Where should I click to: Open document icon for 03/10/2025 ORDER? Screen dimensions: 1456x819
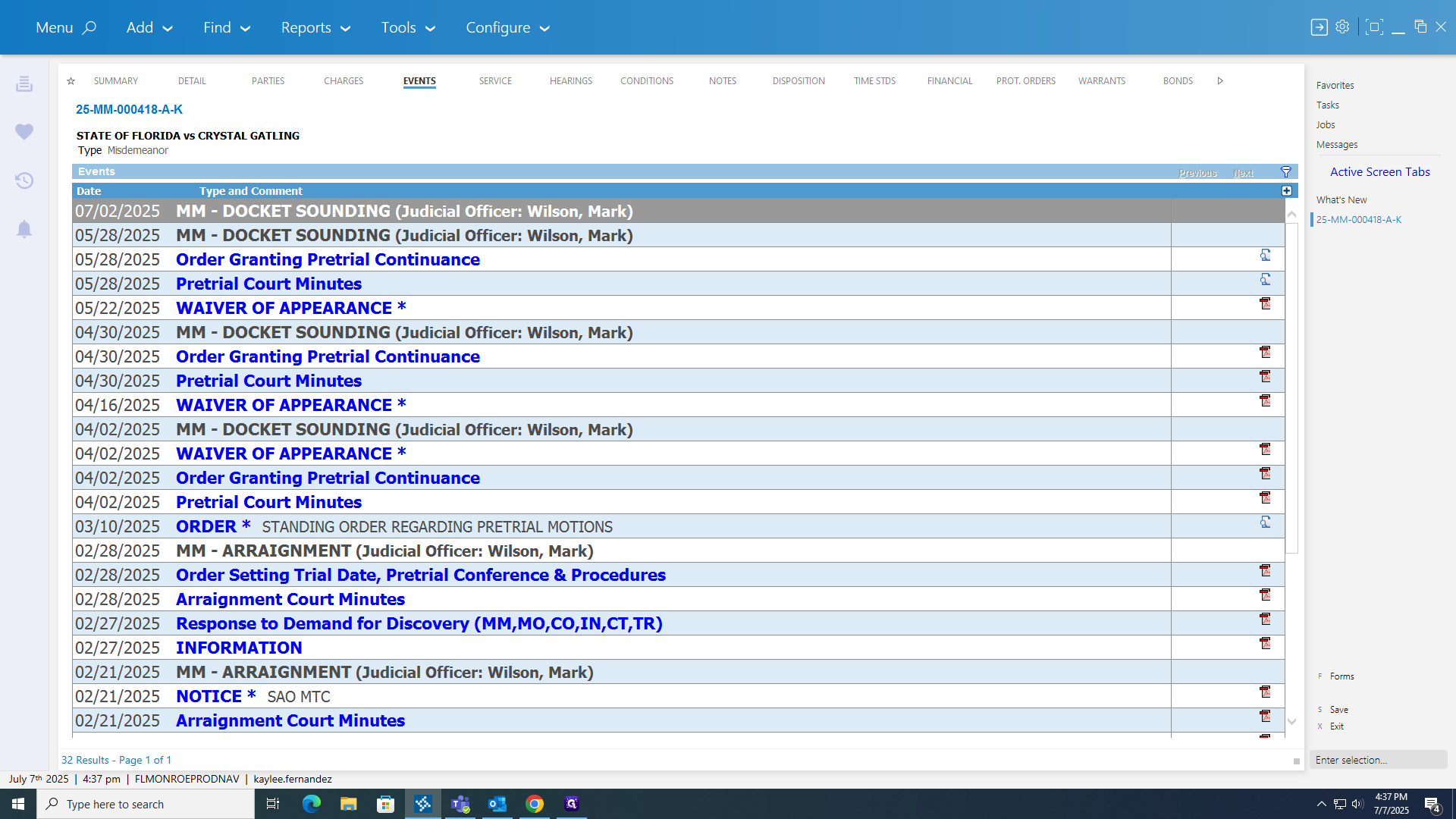pyautogui.click(x=1265, y=522)
